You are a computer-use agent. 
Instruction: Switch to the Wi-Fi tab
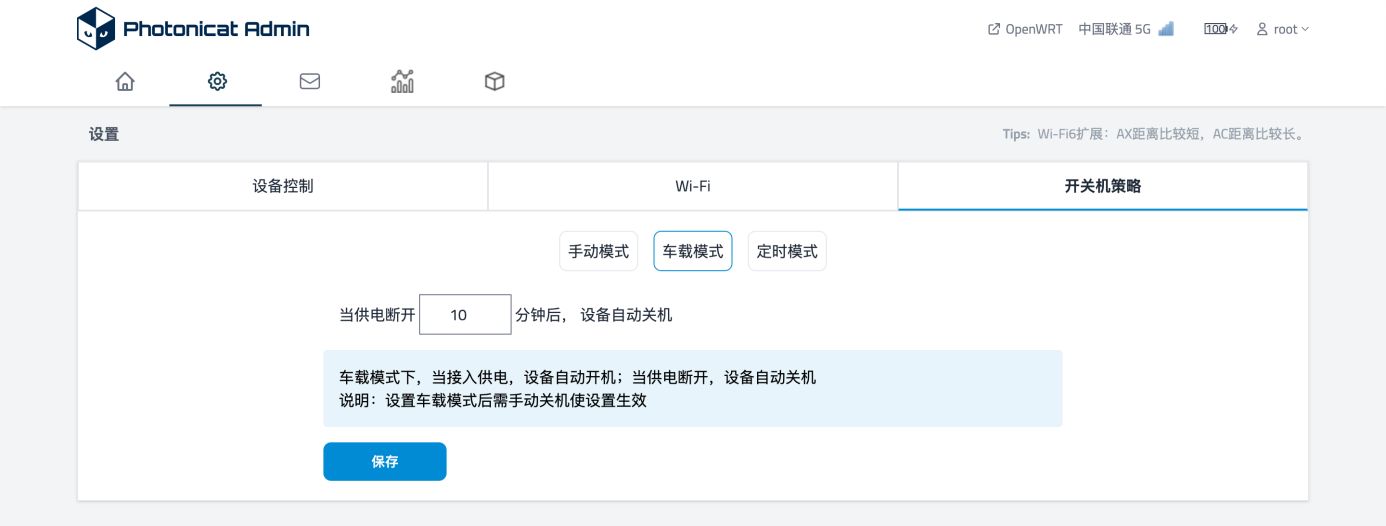[x=693, y=186]
